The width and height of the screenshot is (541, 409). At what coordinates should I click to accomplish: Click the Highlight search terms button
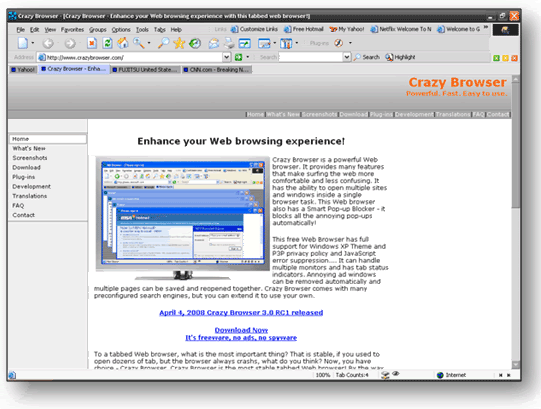pyautogui.click(x=400, y=57)
